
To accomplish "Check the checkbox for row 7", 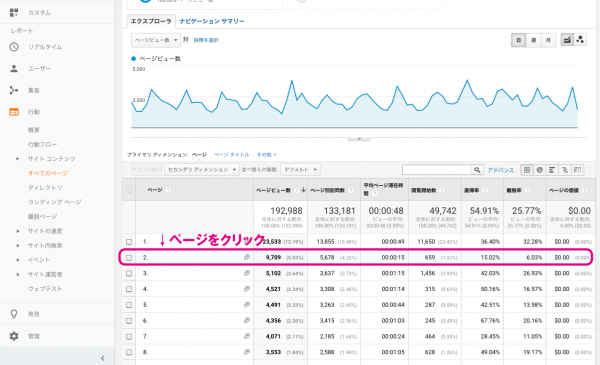I will [129, 336].
